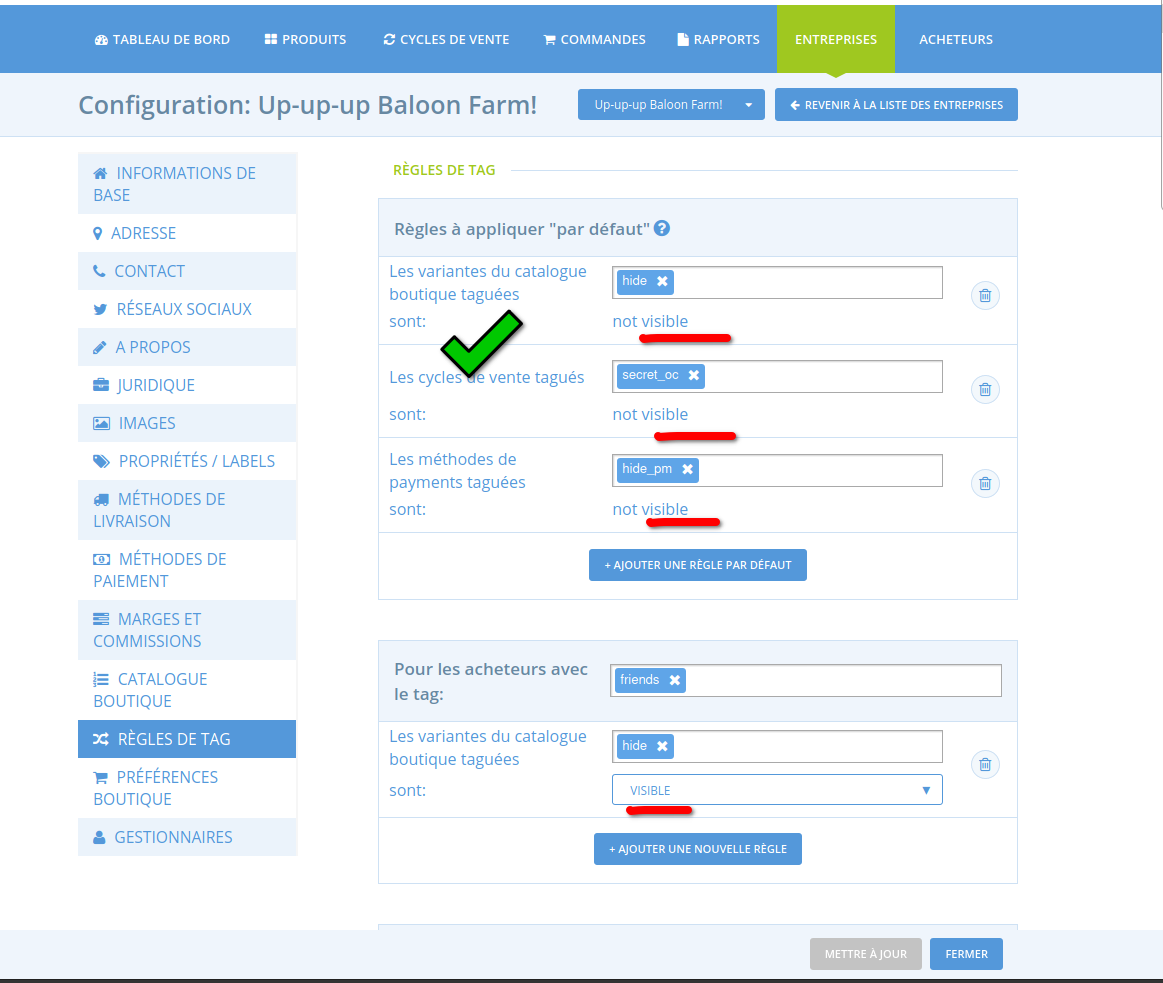Viewport: 1163px width, 983px height.
Task: Open Réseaux sociaux section
Action: (187, 309)
